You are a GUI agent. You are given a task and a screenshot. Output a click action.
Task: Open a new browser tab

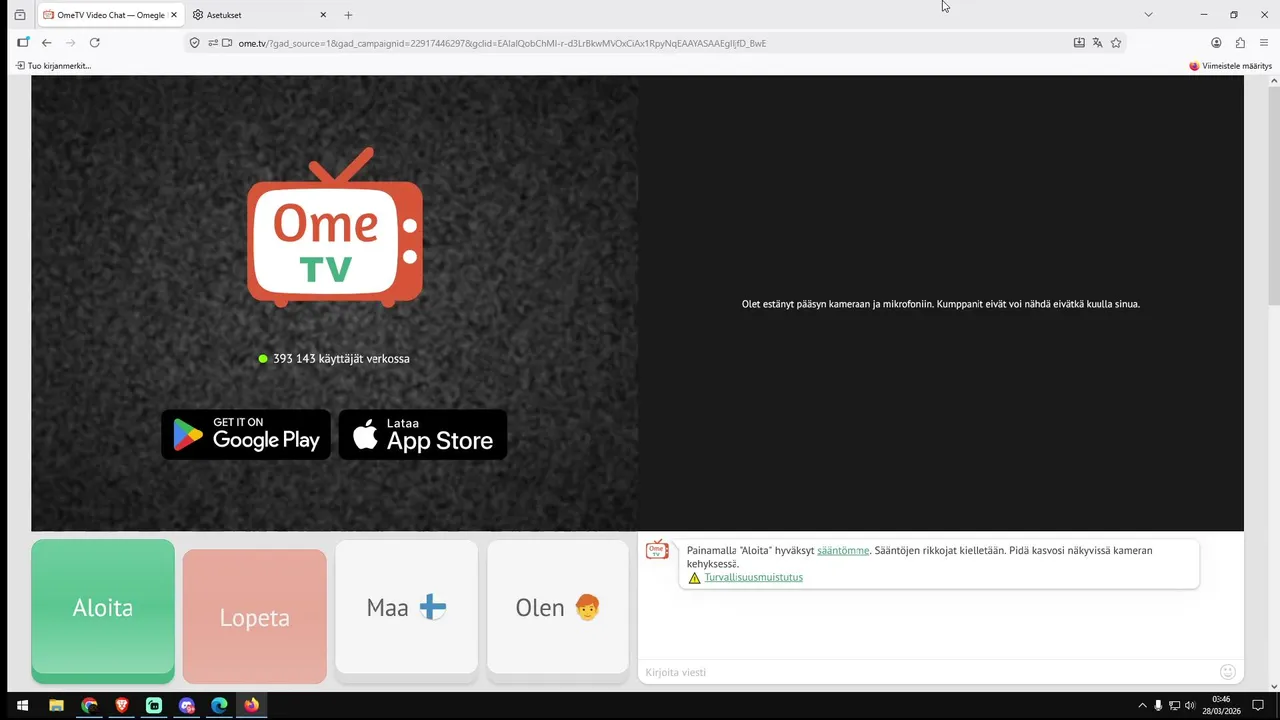coord(348,15)
